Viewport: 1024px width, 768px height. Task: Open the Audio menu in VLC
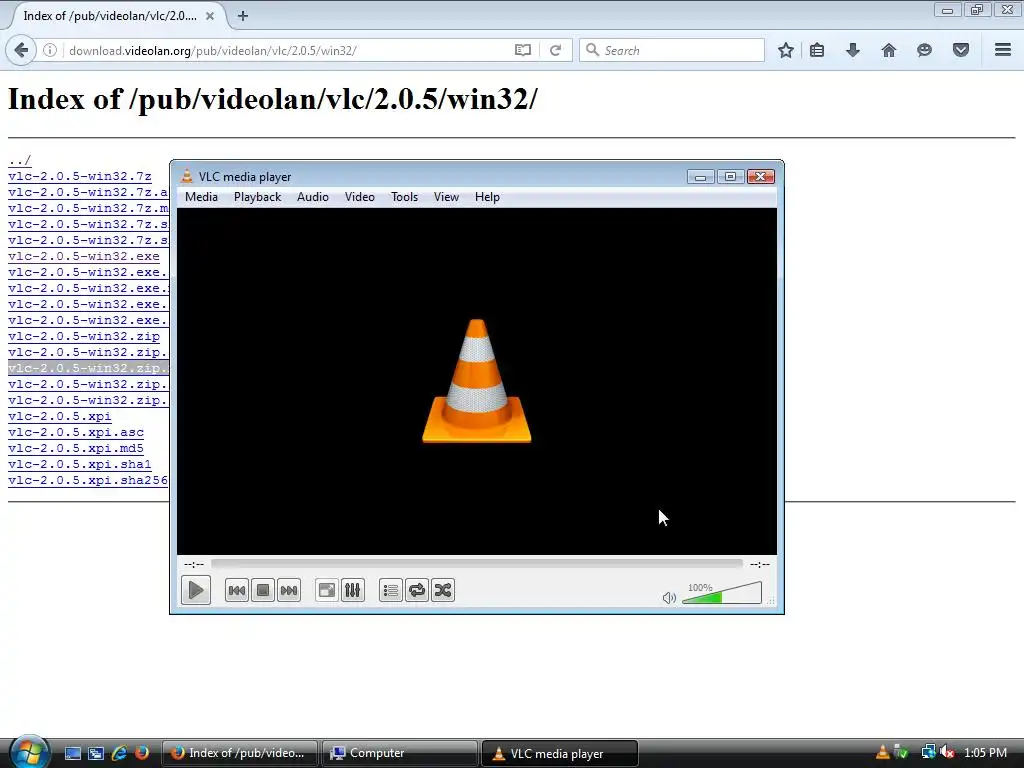[313, 197]
